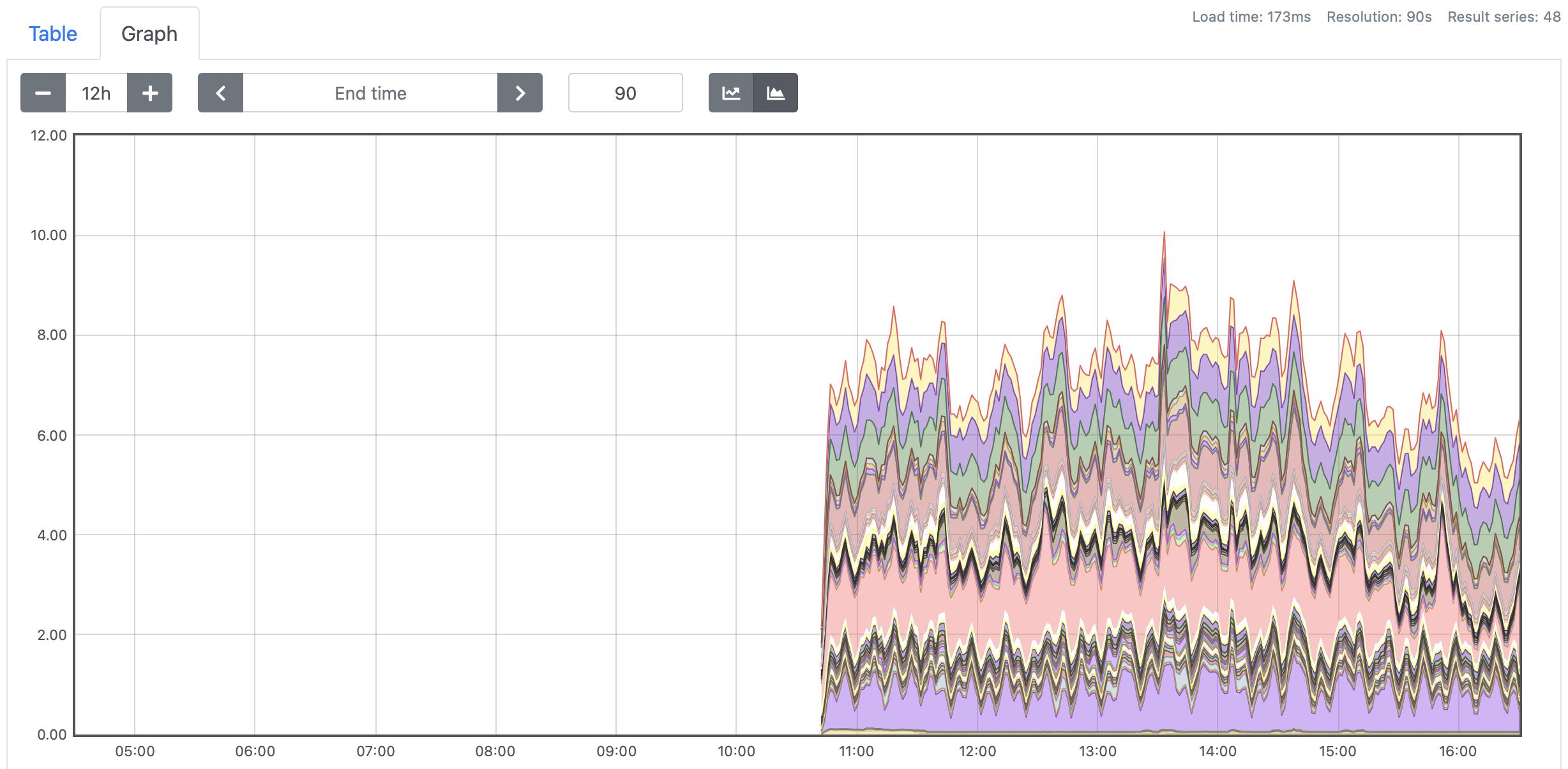1568x769 pixels.
Task: Open the Table tab
Action: tap(53, 34)
